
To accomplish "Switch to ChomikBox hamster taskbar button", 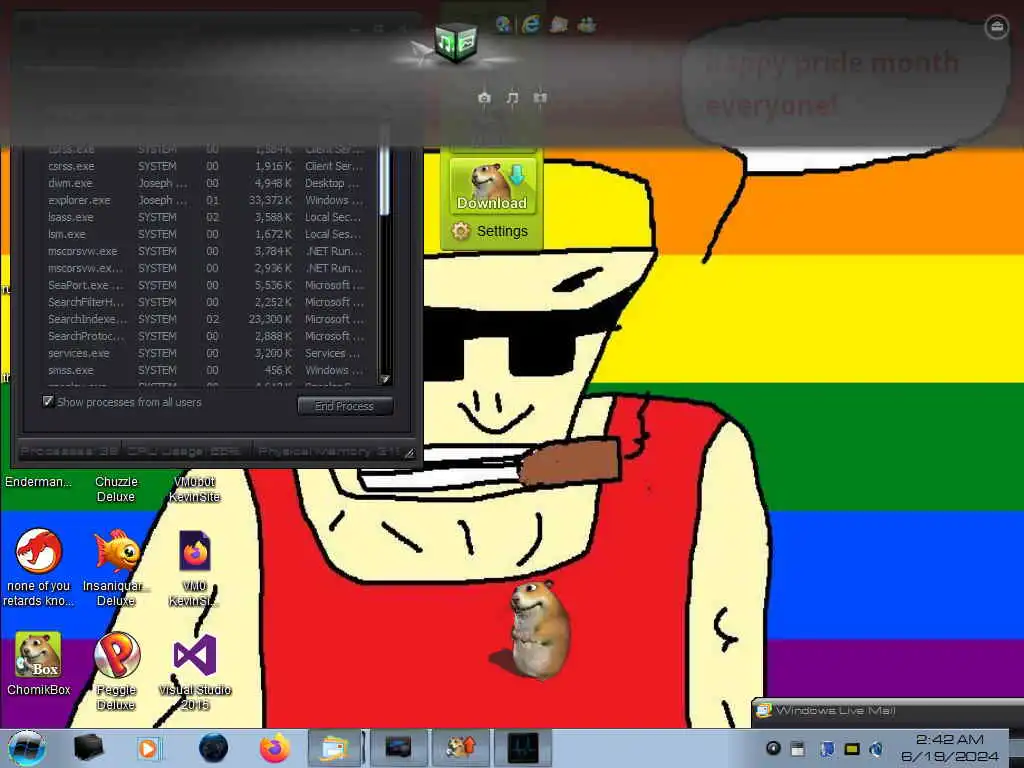I will coord(460,748).
